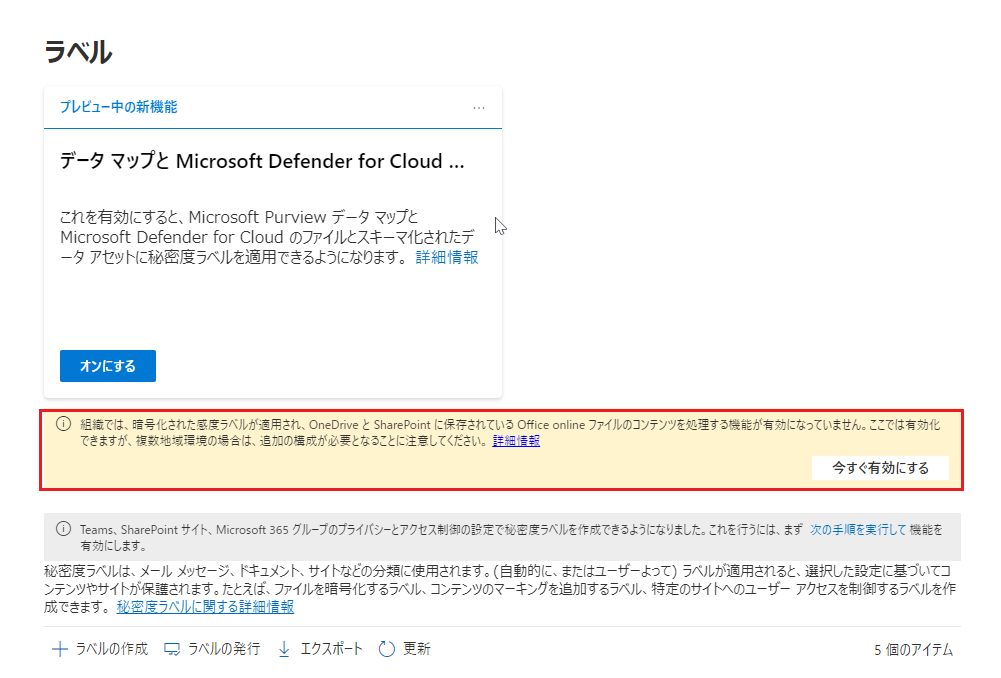Open 秘密度ラベルに関する詳細情報 link
The width and height of the screenshot is (1001, 678).
click(x=205, y=606)
